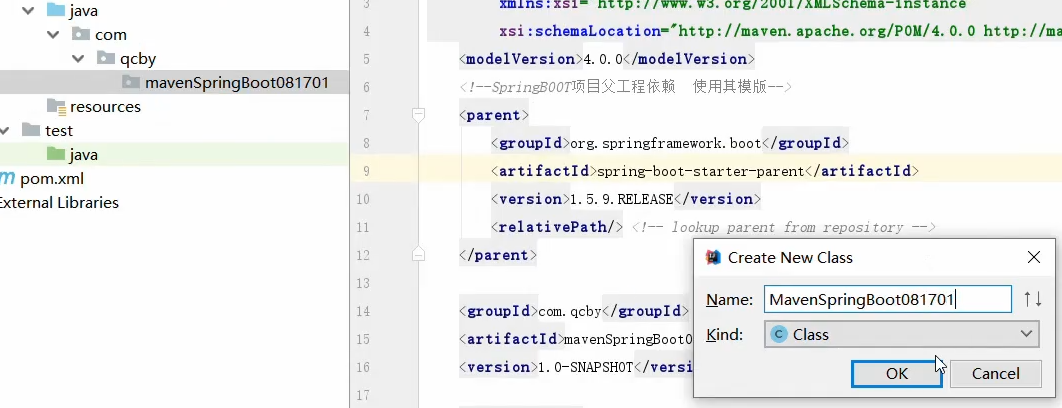The height and width of the screenshot is (408, 1062).
Task: Select the mavenSpringBoot081701 package
Action: pos(236,83)
